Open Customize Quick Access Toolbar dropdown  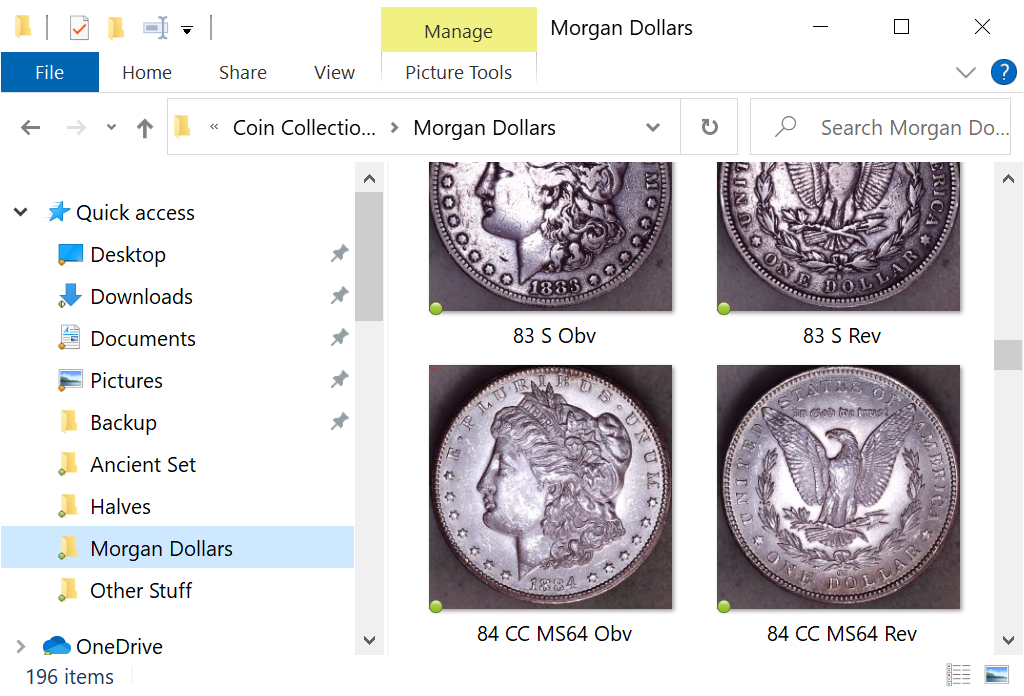click(187, 30)
